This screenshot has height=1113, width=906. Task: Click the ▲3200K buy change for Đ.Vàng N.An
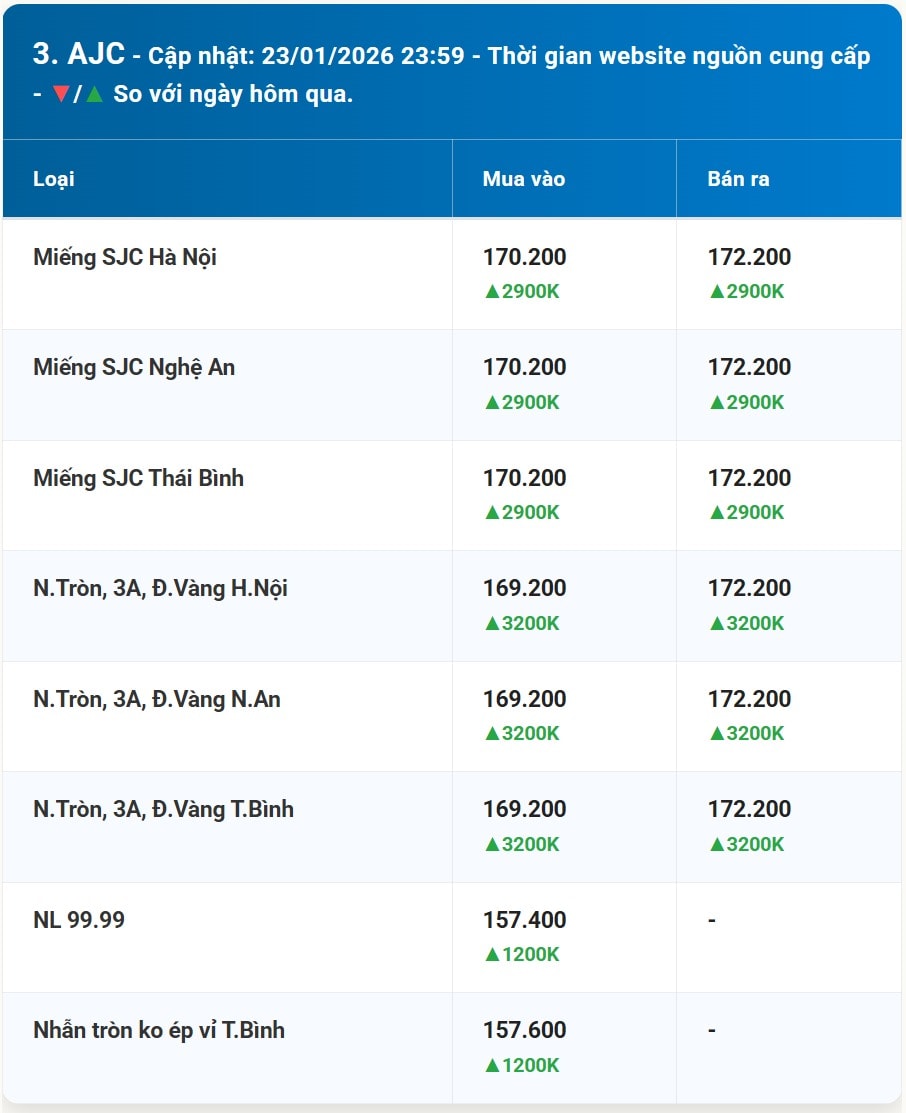[522, 733]
